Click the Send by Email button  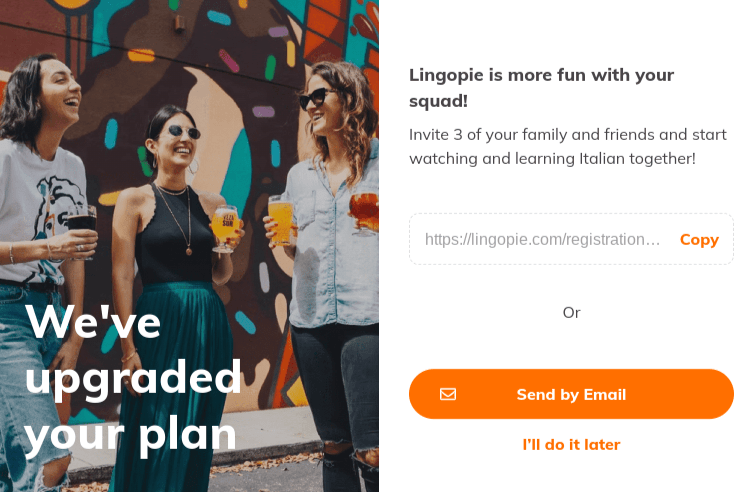coord(571,394)
